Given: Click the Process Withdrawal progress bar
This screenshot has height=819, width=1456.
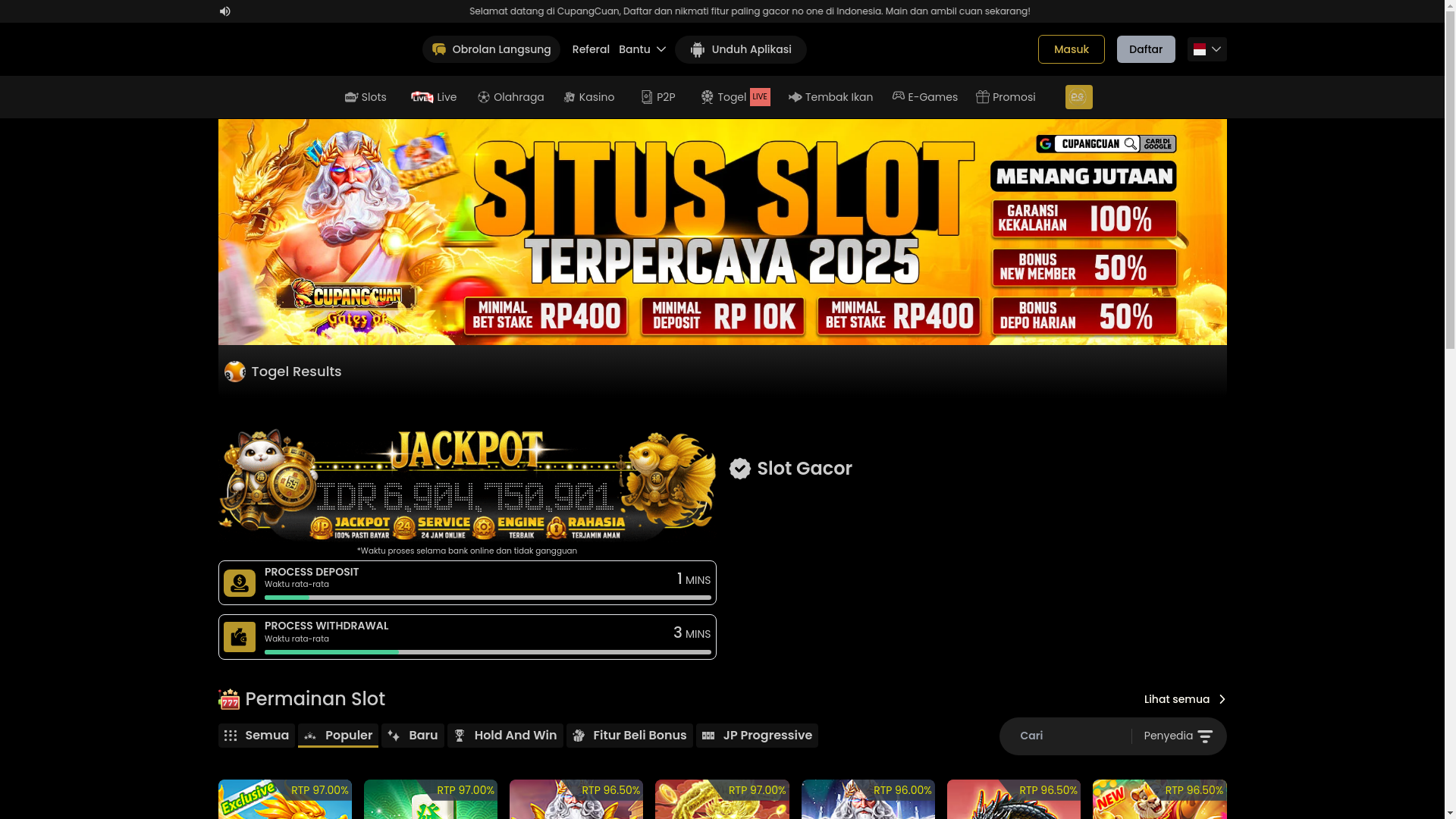Looking at the screenshot, I should pyautogui.click(x=488, y=652).
